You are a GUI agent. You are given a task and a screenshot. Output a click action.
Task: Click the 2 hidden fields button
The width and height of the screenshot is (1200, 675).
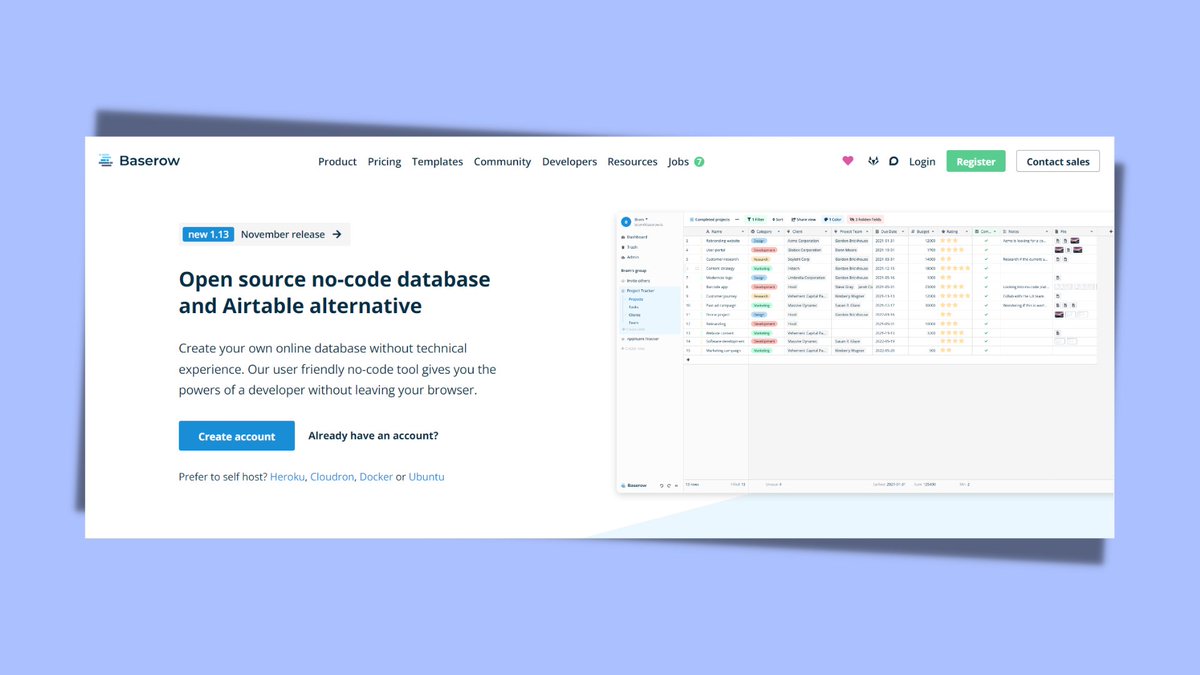(866, 219)
